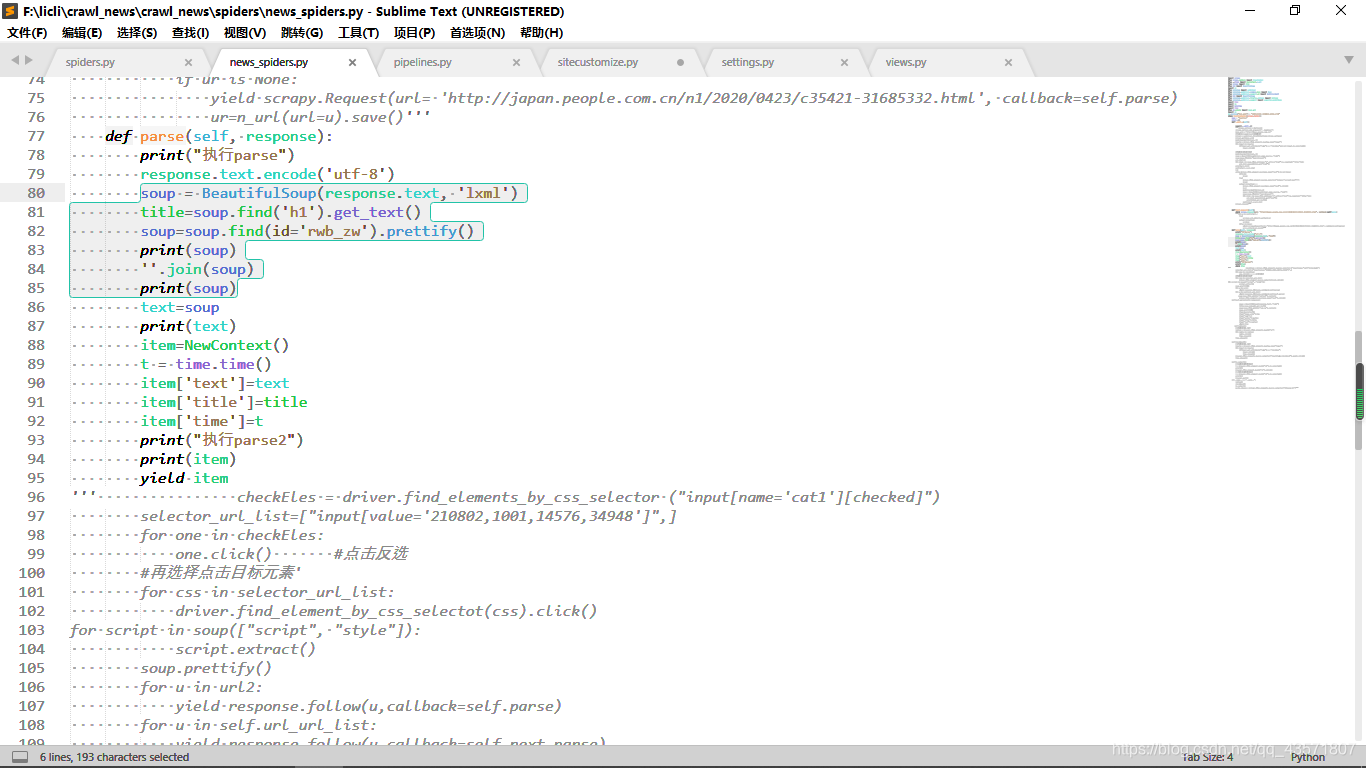Click line number 80 in the gutter

(36, 193)
